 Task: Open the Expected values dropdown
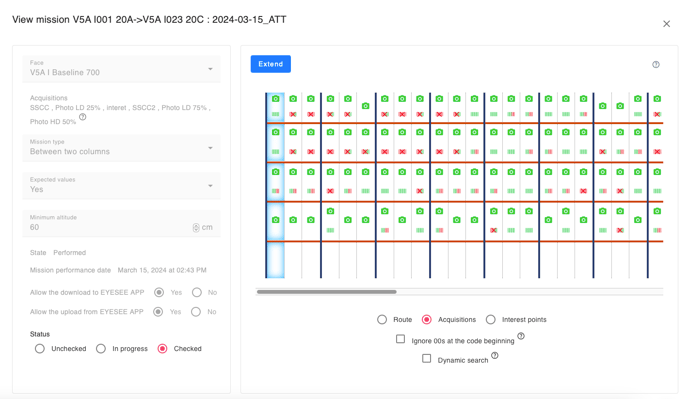tap(122, 186)
